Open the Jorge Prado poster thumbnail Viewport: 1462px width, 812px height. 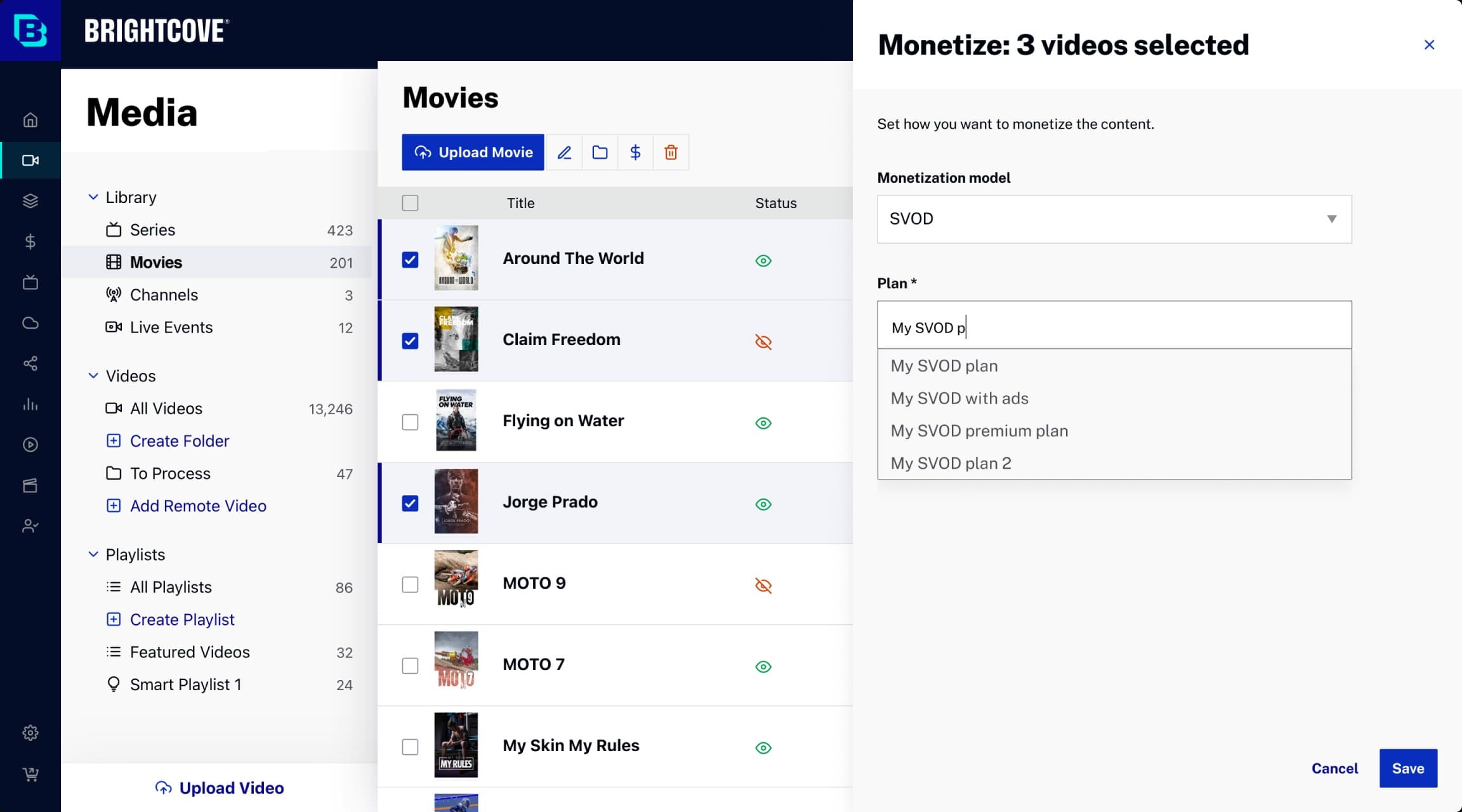(456, 502)
